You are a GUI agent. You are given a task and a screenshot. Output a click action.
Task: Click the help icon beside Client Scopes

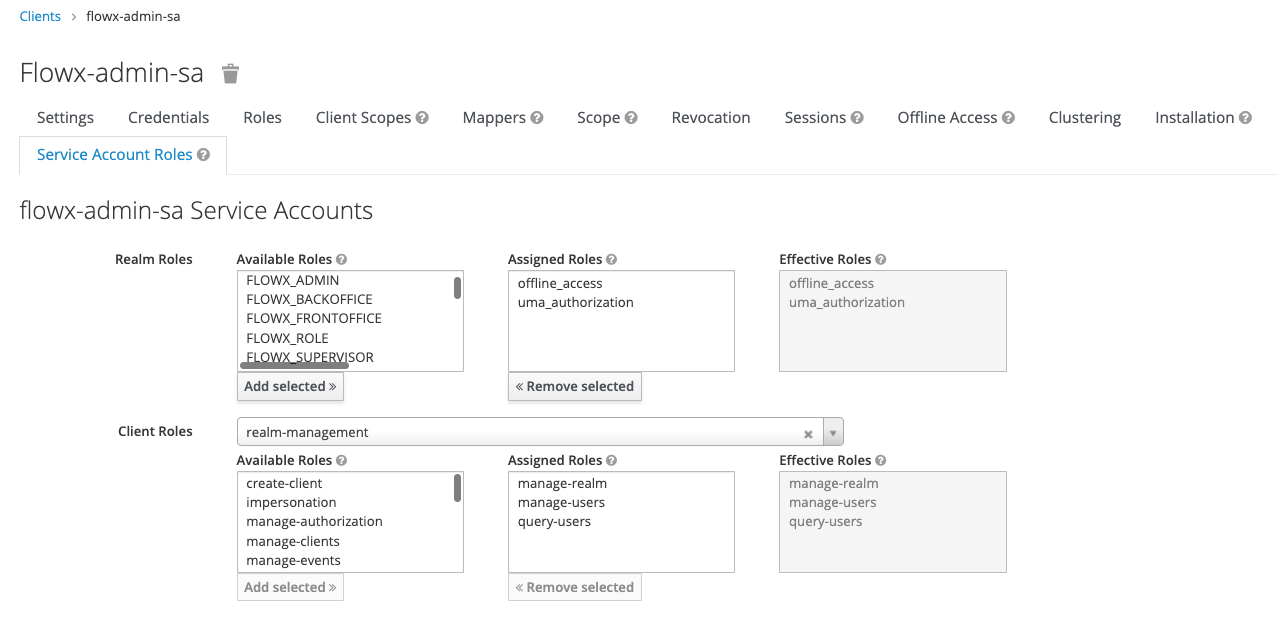coord(422,117)
